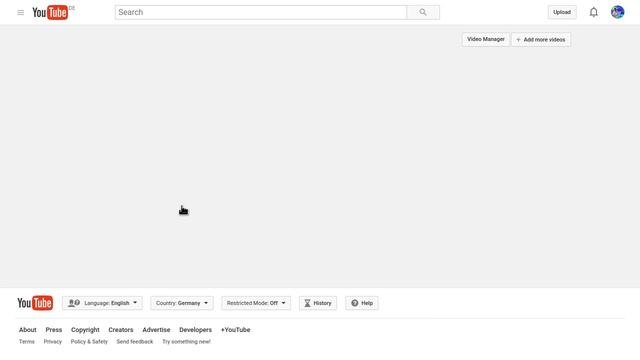
Task: Open the Copyright link
Action: pos(85,330)
